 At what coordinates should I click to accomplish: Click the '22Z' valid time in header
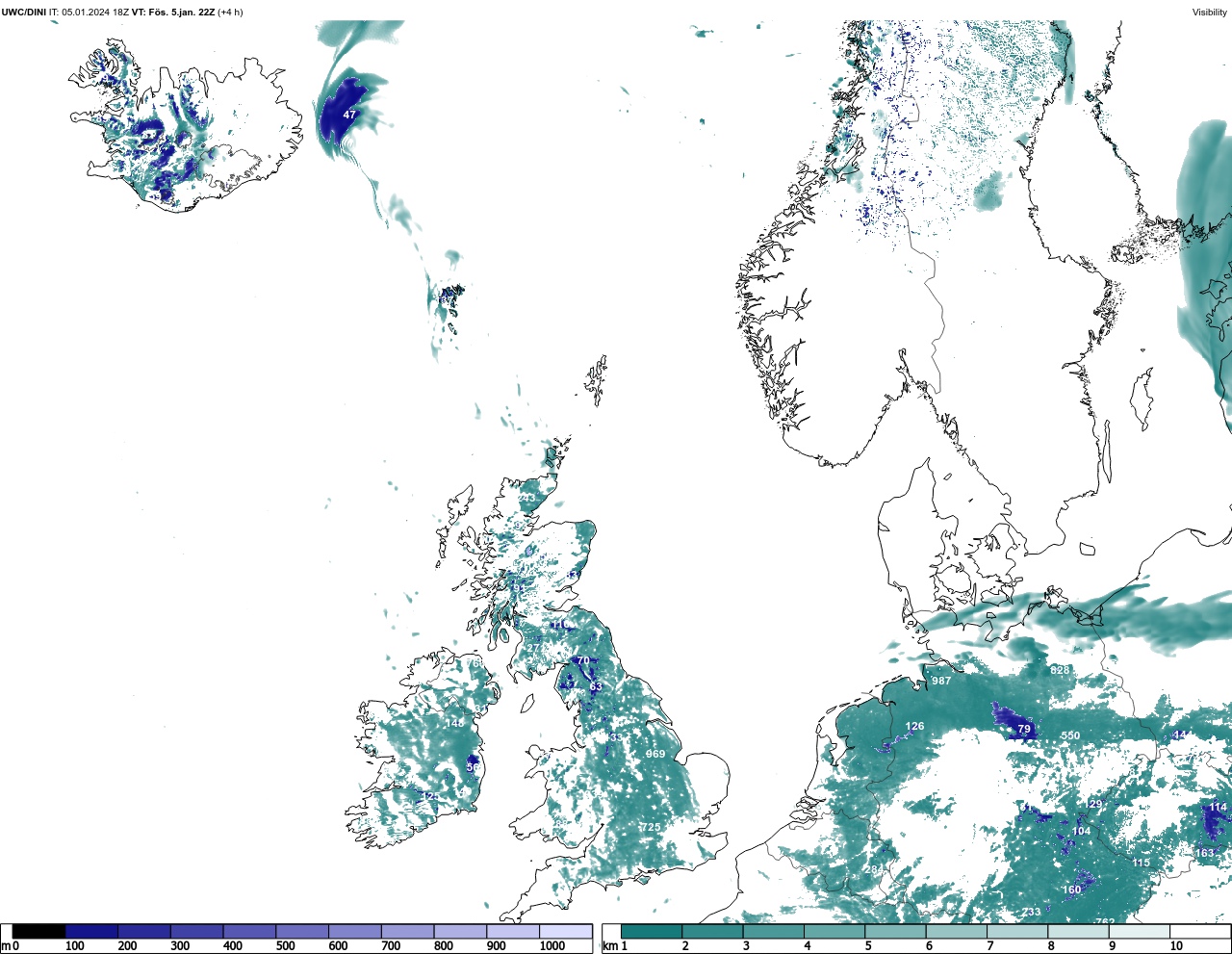click(x=206, y=13)
